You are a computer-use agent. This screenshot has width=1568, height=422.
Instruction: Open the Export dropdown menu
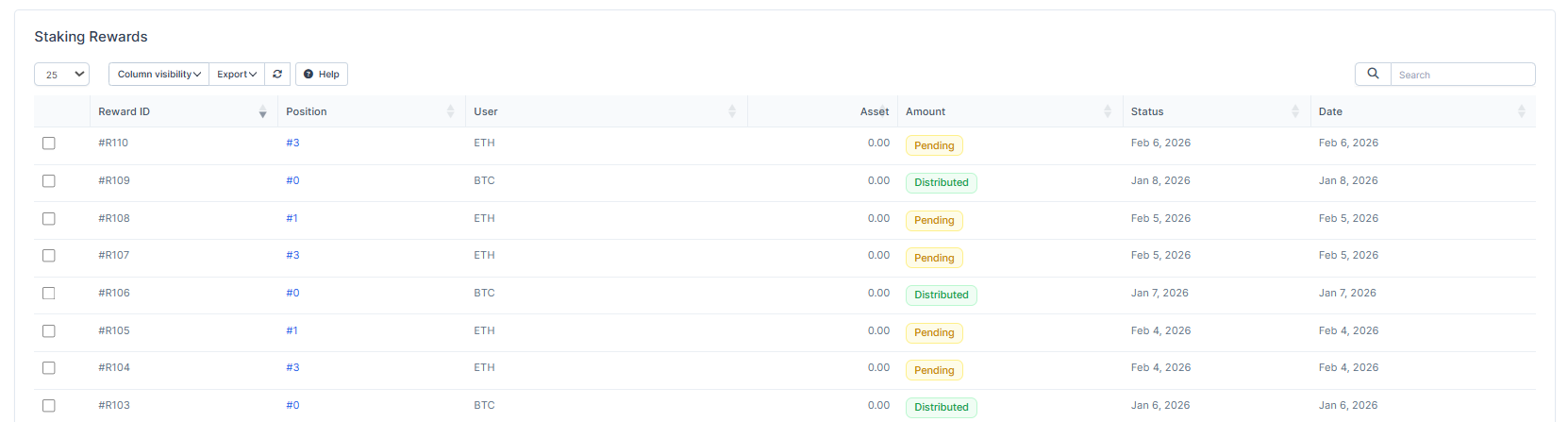[236, 75]
